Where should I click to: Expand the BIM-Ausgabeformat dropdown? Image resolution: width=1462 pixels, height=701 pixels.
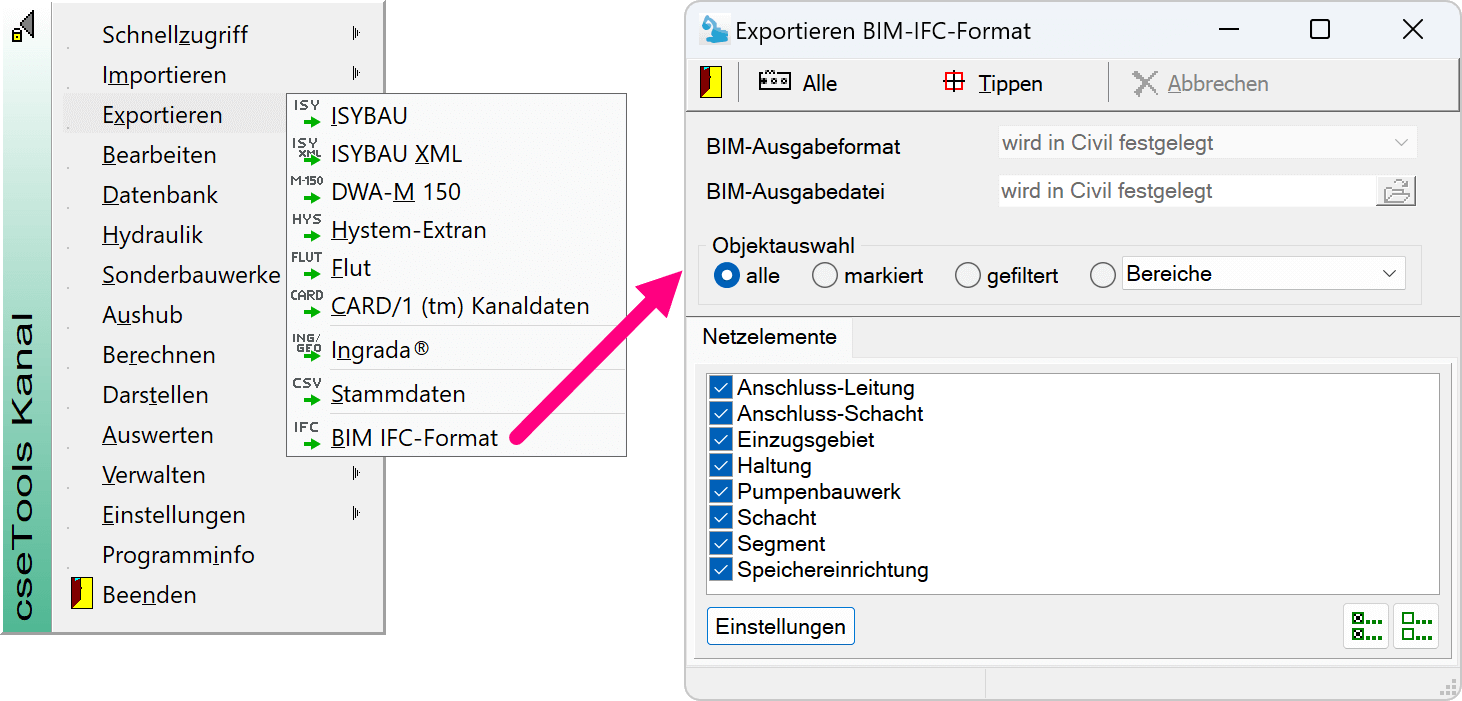[1208, 143]
